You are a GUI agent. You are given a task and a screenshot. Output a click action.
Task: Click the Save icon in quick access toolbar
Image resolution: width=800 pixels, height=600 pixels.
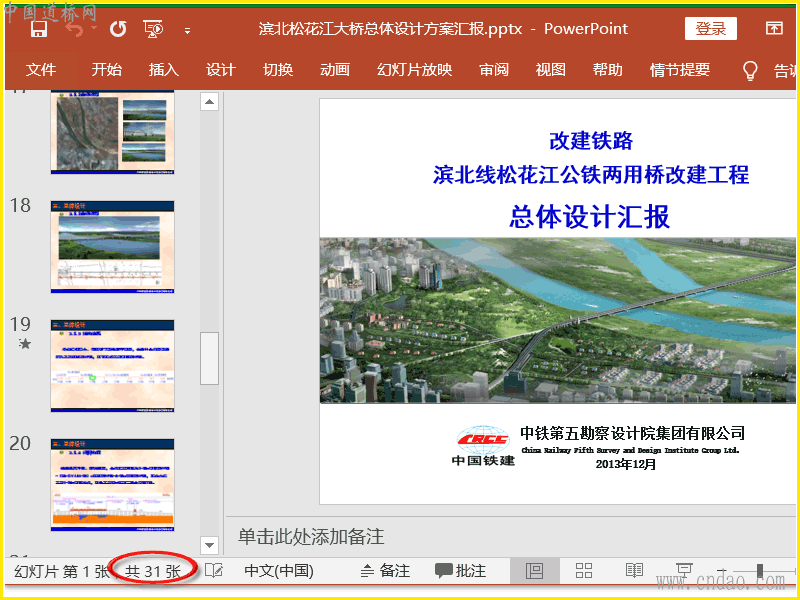pyautogui.click(x=39, y=29)
